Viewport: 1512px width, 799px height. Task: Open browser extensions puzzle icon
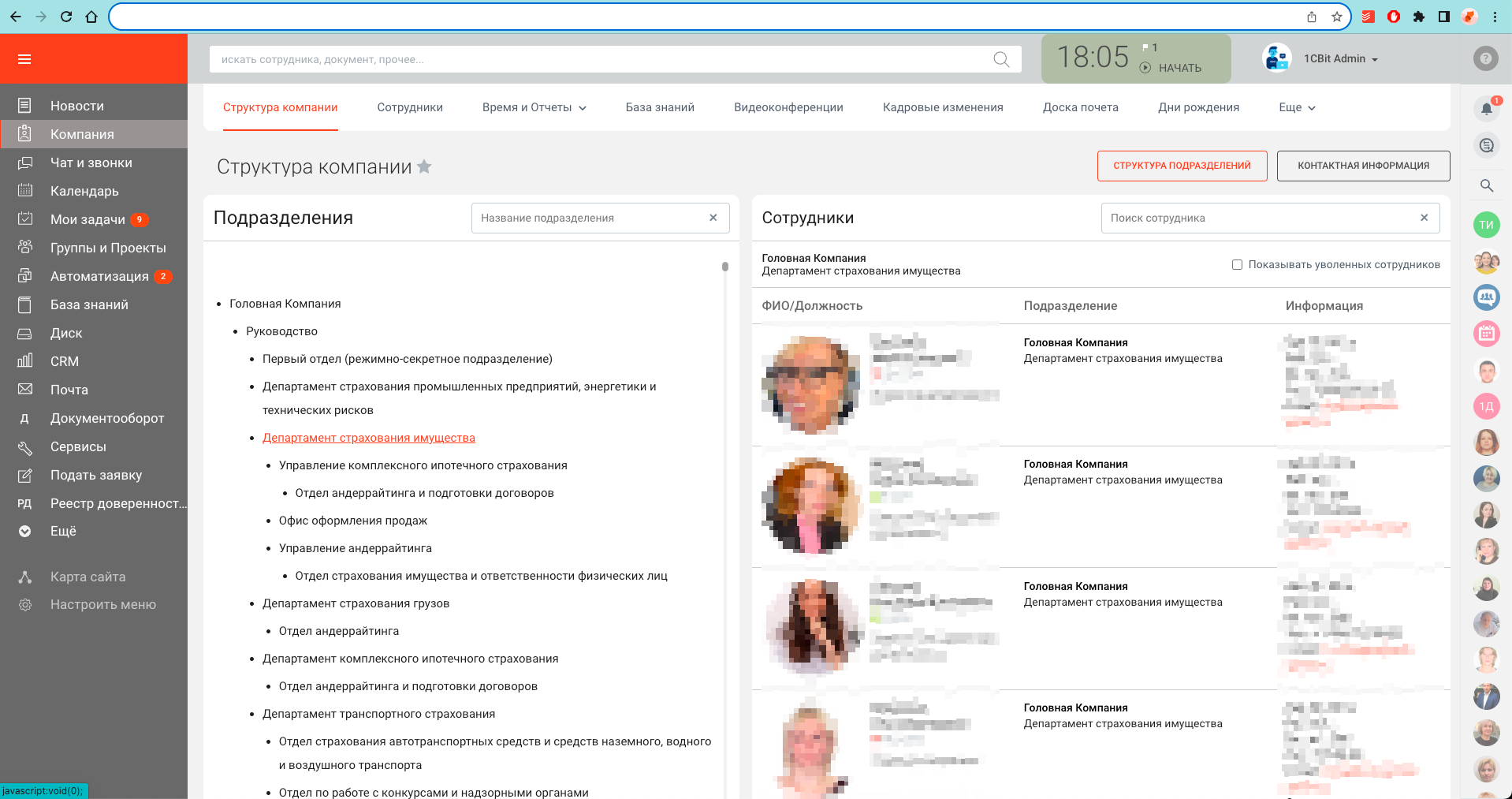point(1419,17)
